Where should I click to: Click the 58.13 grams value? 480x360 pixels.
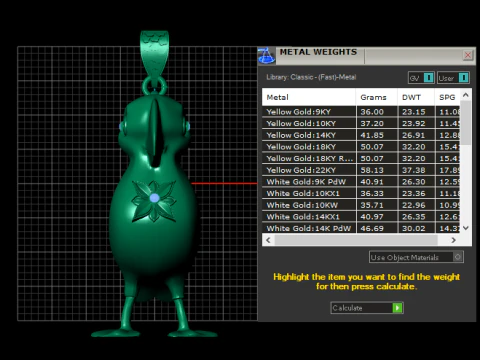372,170
